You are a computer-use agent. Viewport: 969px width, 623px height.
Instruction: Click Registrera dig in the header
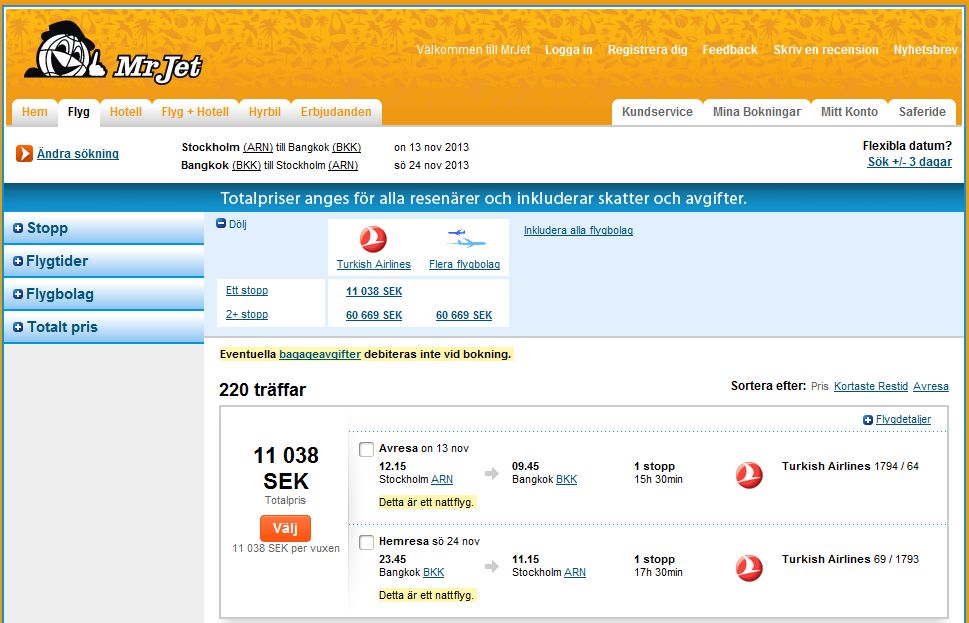[647, 50]
